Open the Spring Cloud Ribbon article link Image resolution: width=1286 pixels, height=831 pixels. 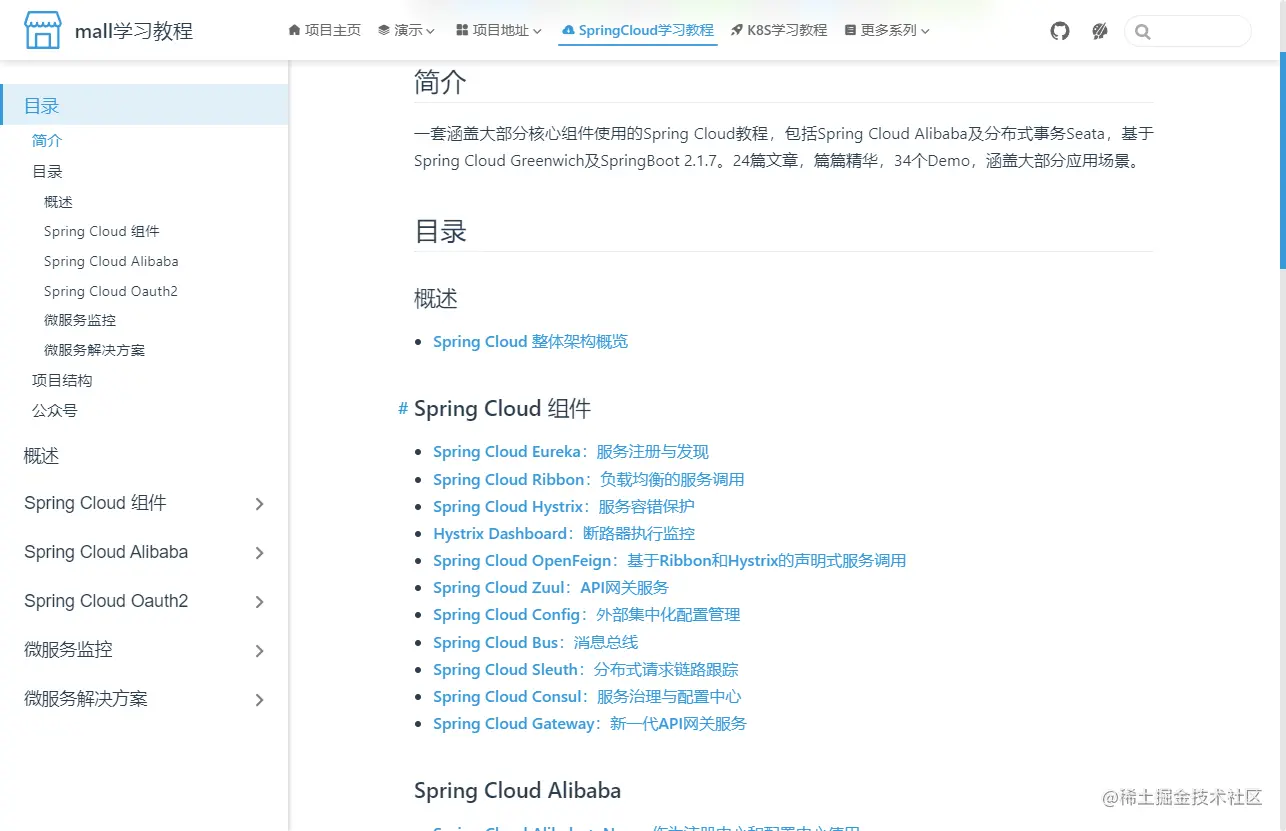click(x=588, y=480)
